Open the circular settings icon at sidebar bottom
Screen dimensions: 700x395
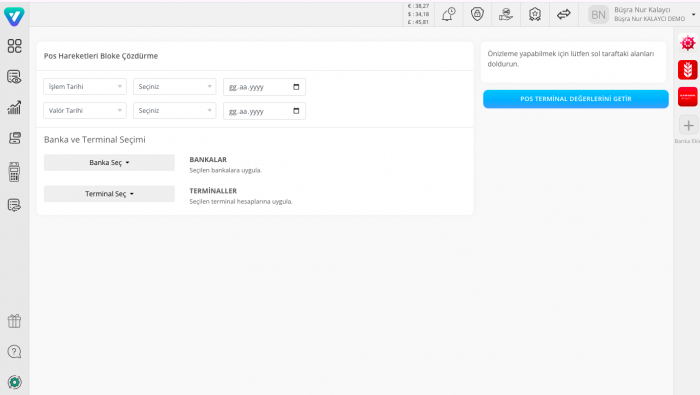[14, 382]
